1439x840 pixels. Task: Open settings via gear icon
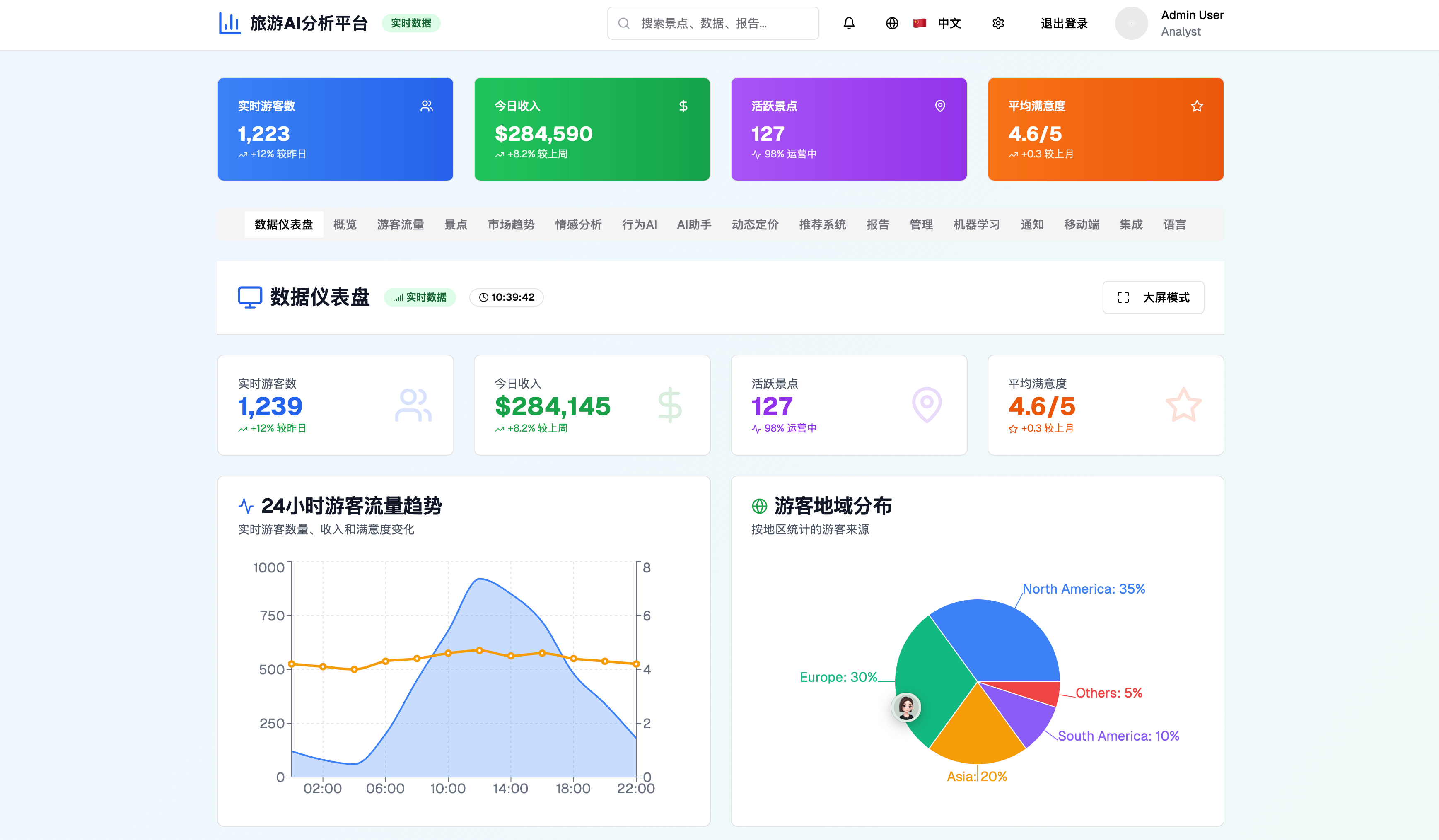click(997, 24)
